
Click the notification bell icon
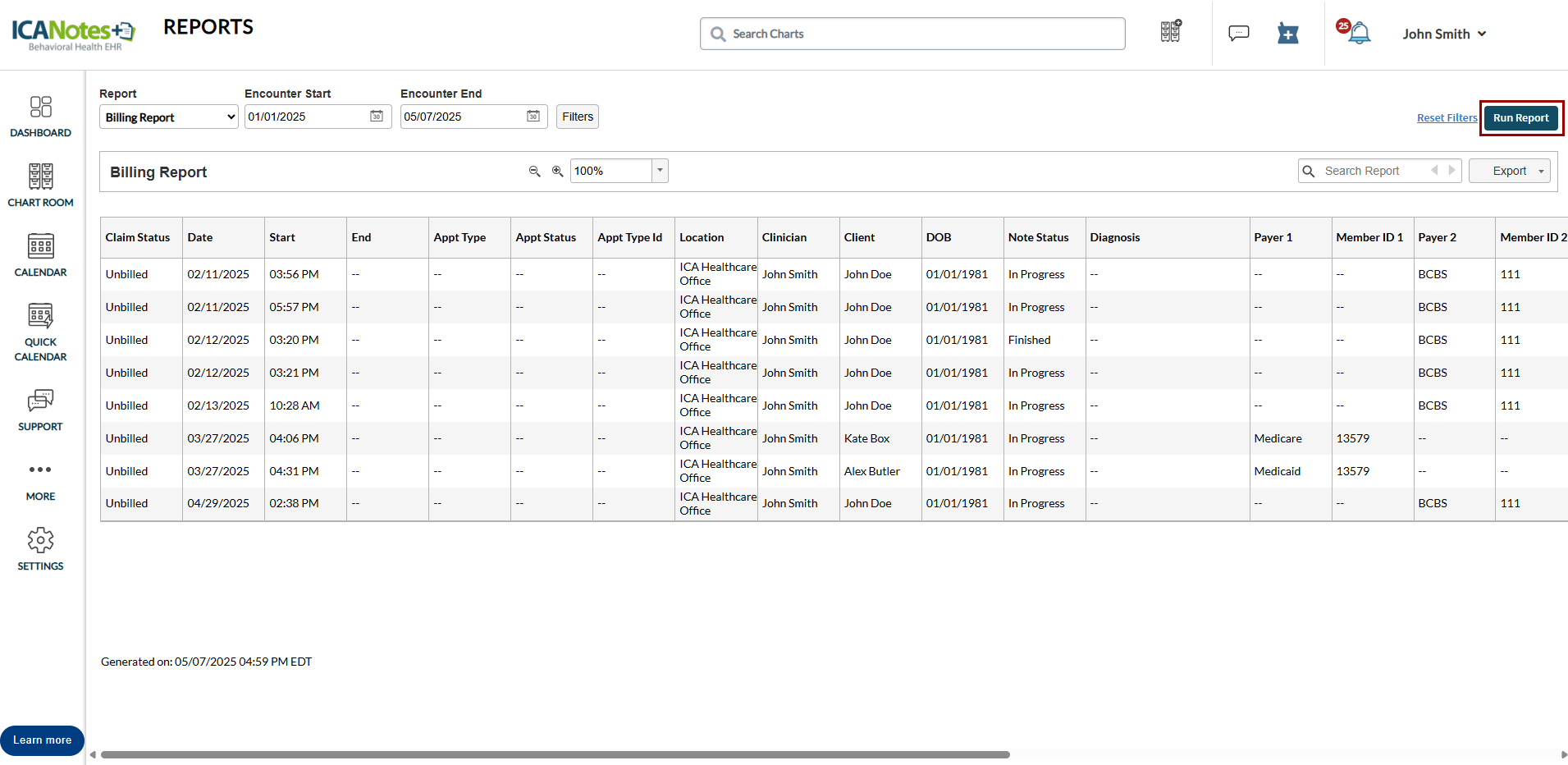[x=1360, y=34]
